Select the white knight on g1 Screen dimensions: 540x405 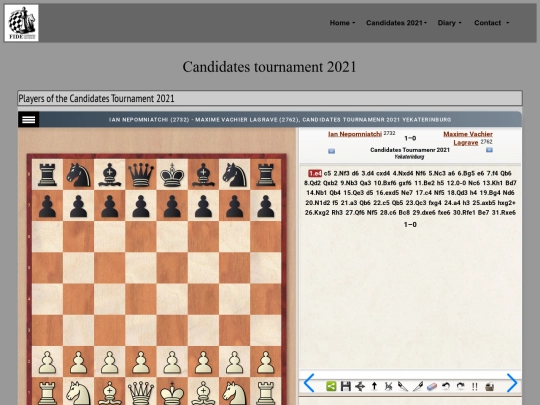coord(235,392)
